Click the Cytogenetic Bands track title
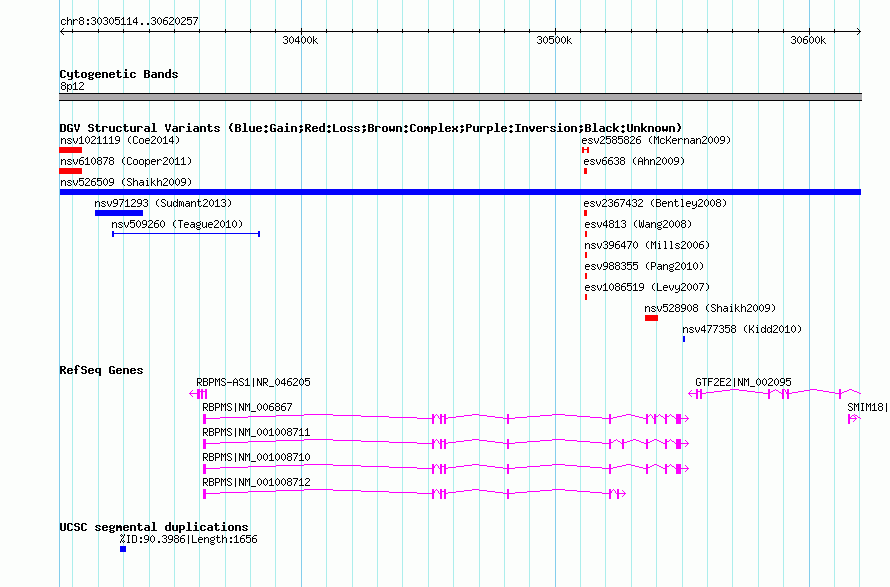Image resolution: width=890 pixels, height=587 pixels. pos(119,74)
